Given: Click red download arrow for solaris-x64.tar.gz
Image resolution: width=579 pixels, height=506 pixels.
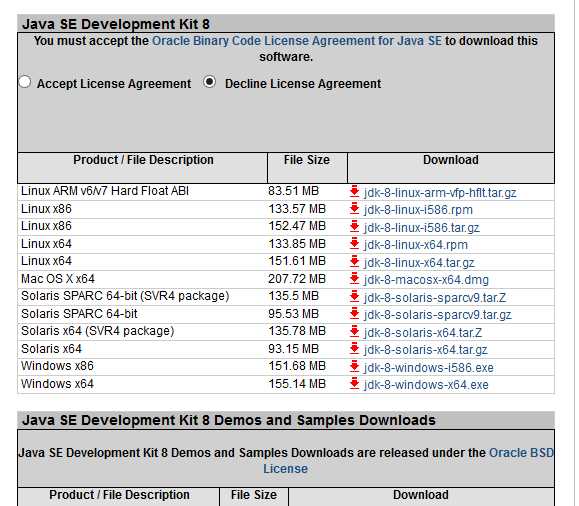Looking at the screenshot, I should [x=354, y=348].
